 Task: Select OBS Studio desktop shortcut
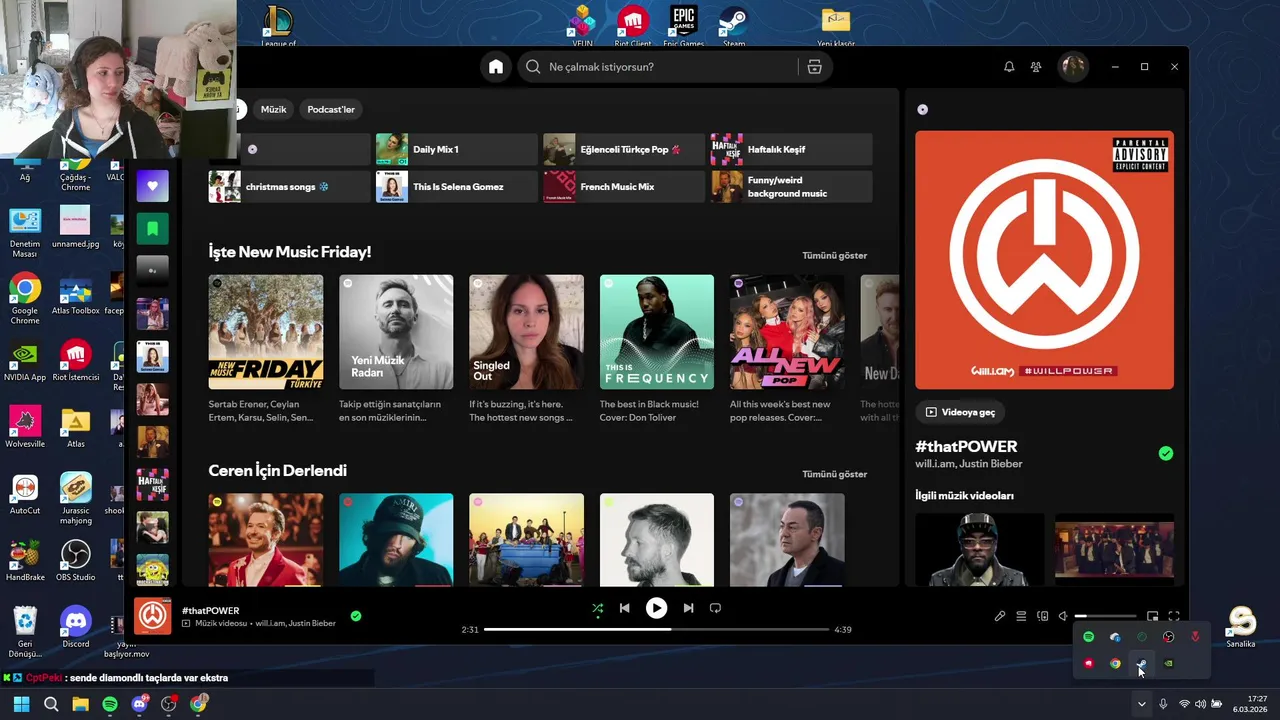click(75, 562)
